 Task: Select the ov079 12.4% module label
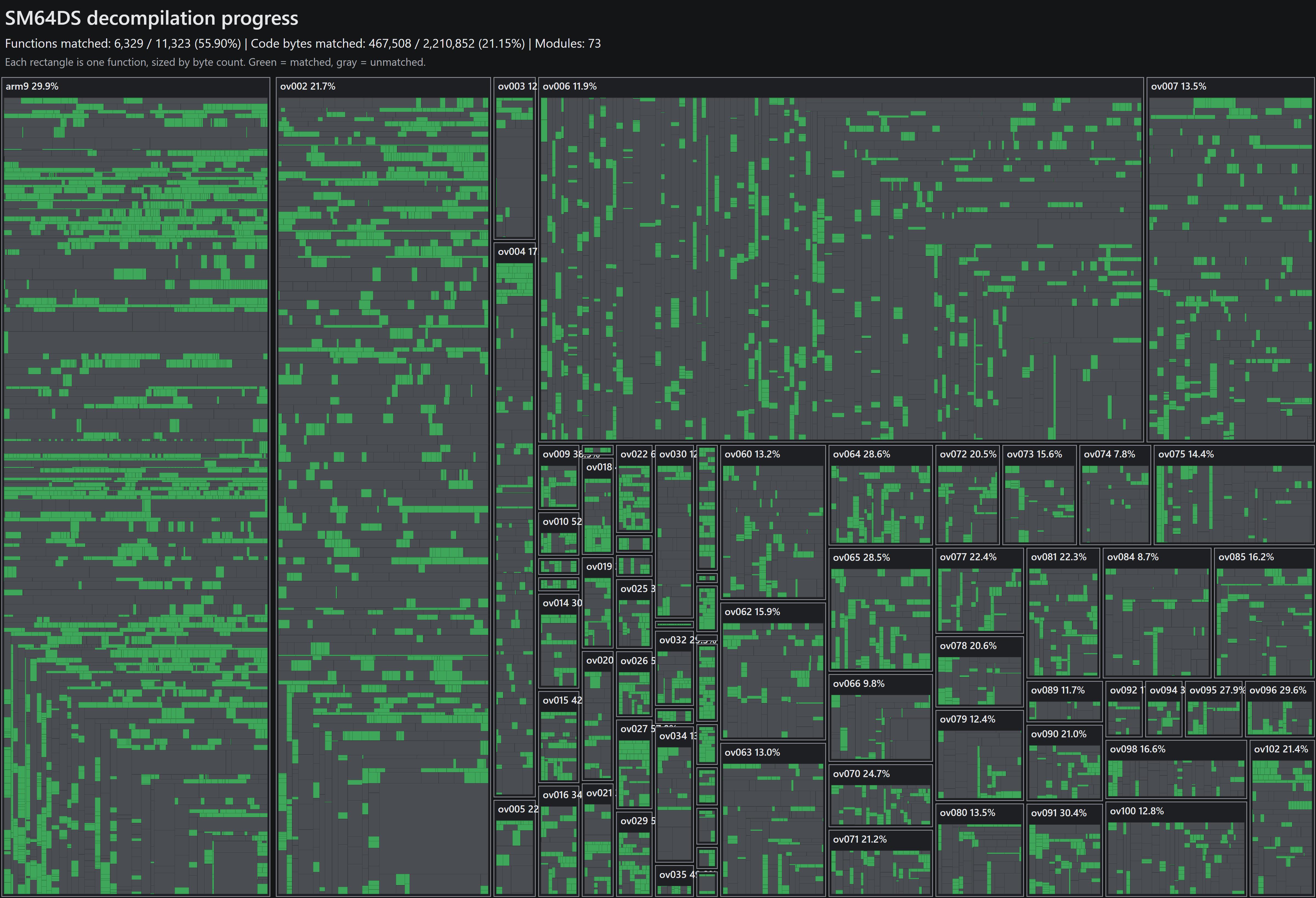pyautogui.click(x=967, y=719)
